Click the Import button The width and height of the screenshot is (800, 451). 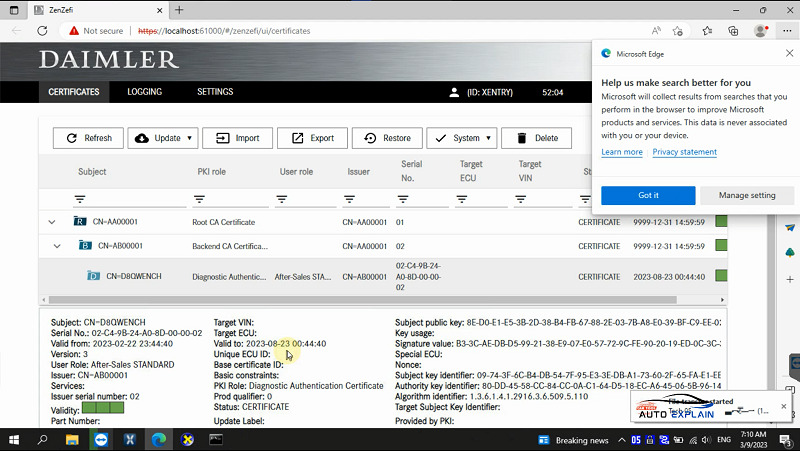pos(237,138)
